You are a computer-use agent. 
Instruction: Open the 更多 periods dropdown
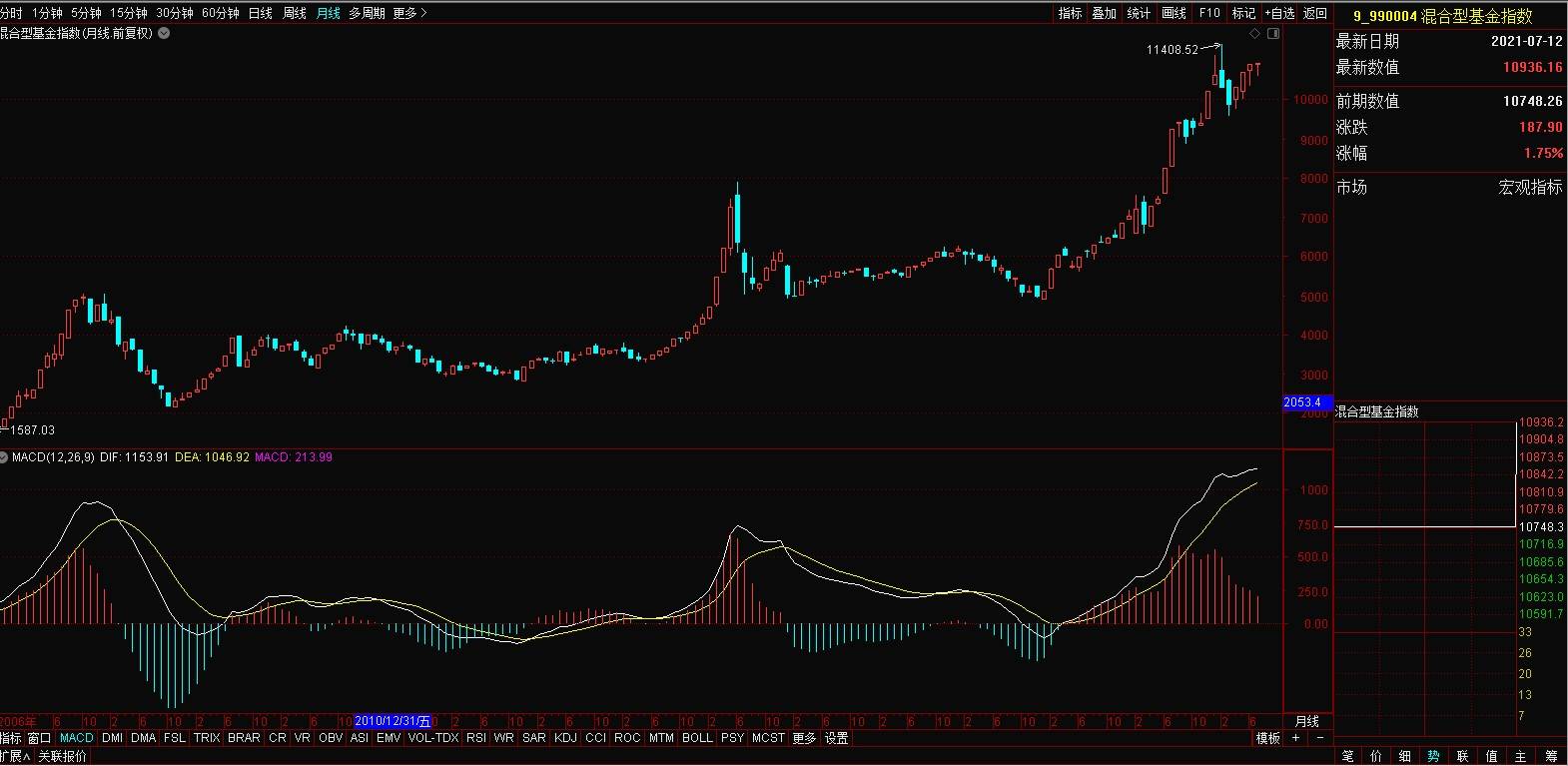click(x=409, y=13)
